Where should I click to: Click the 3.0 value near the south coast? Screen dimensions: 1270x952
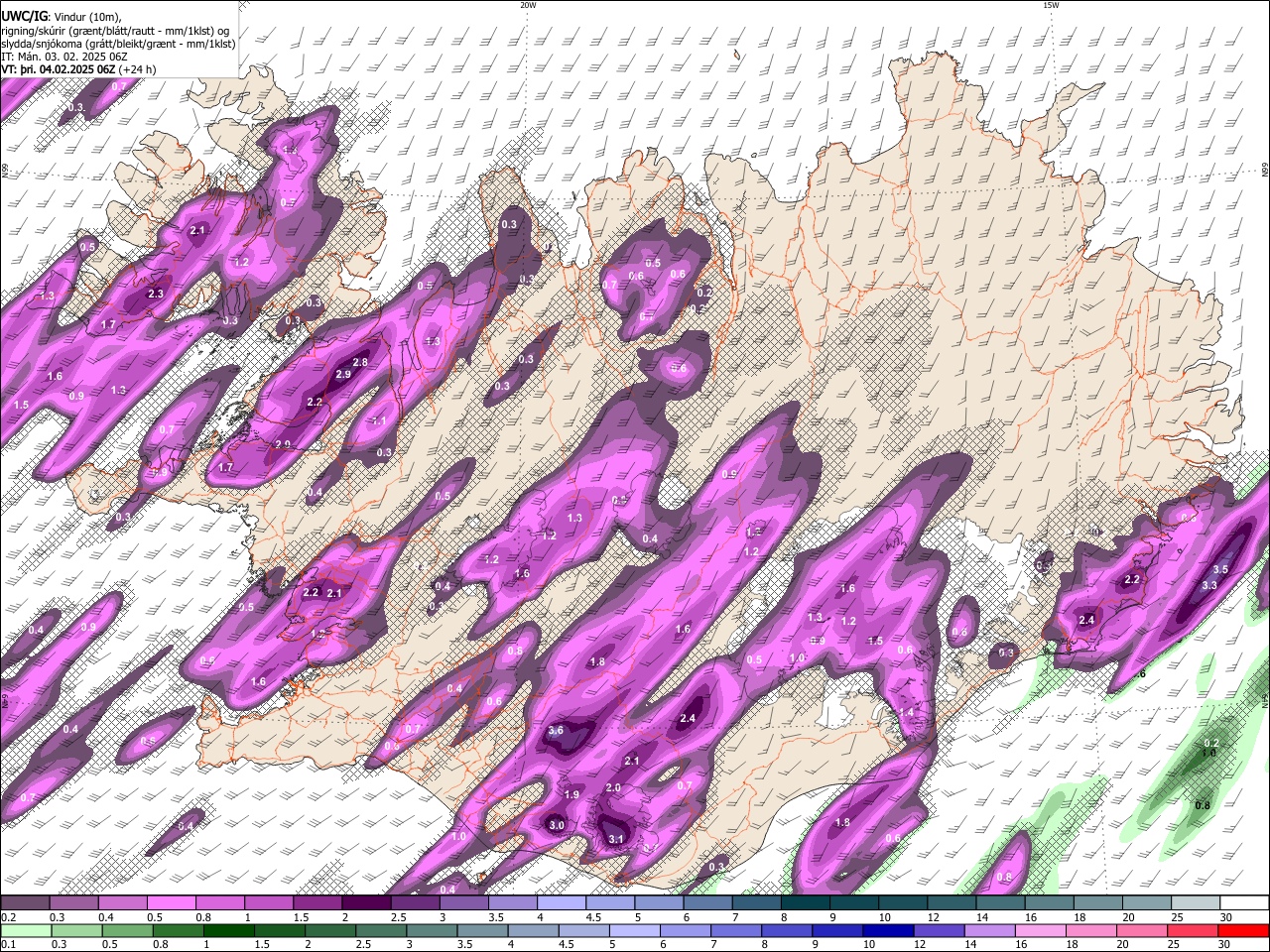click(557, 826)
